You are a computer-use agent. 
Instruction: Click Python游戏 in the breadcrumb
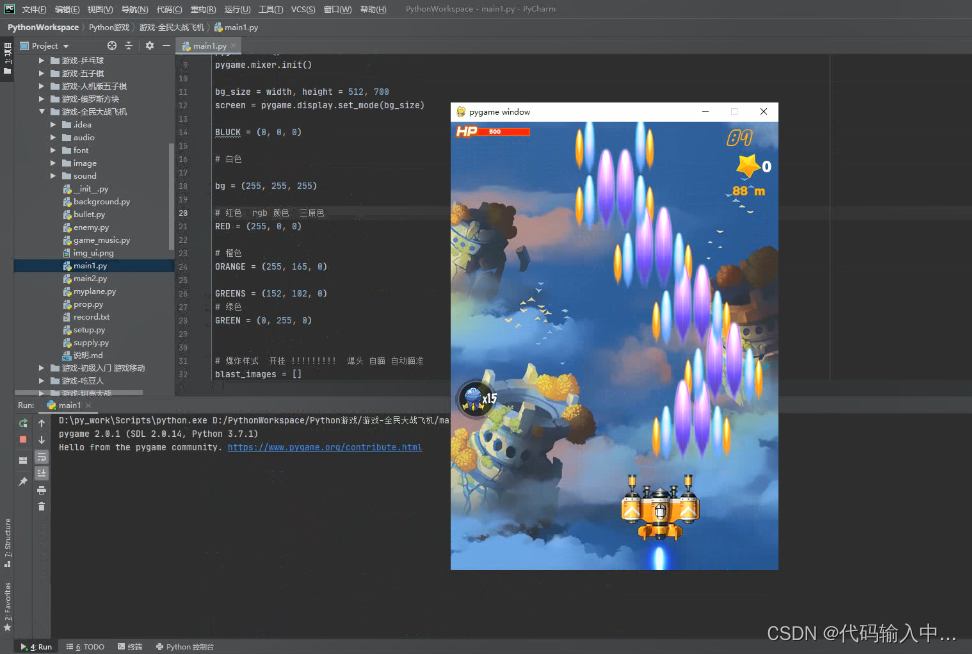click(x=109, y=27)
